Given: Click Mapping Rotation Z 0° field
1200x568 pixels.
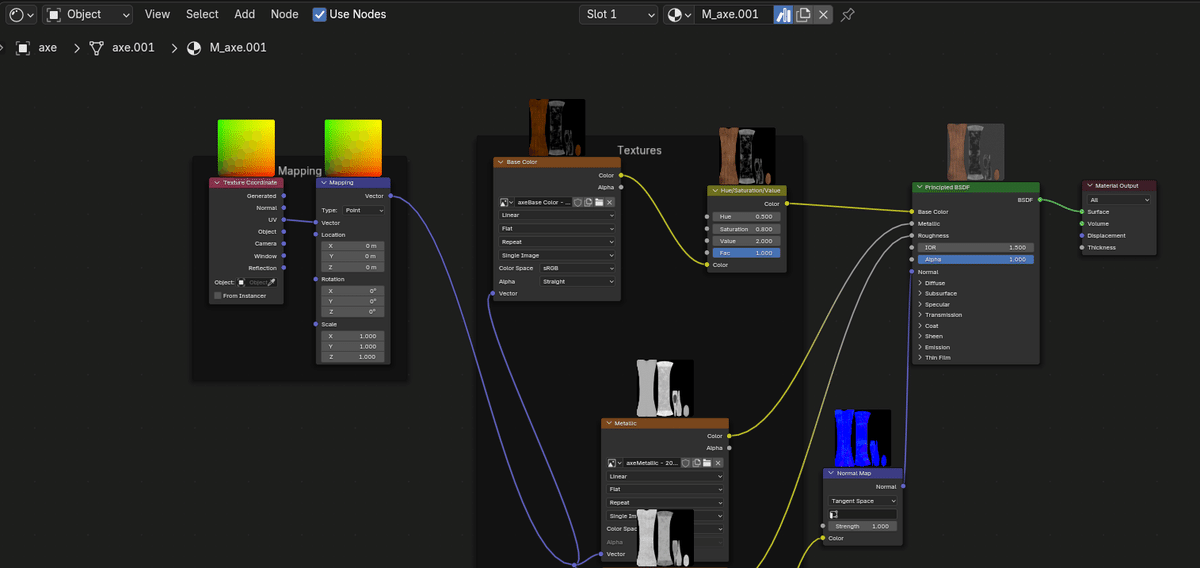Looking at the screenshot, I should pos(354,311).
